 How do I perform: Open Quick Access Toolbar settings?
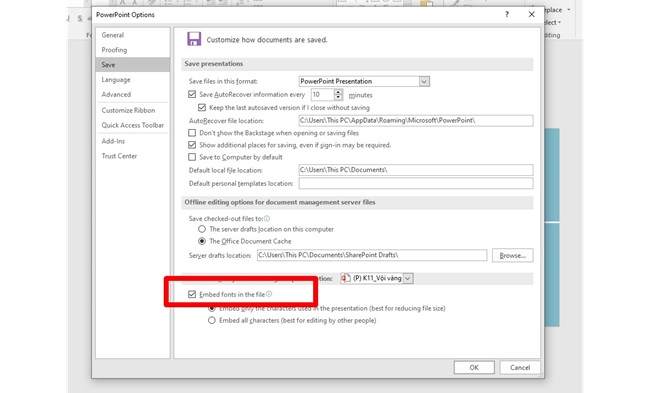pos(133,125)
